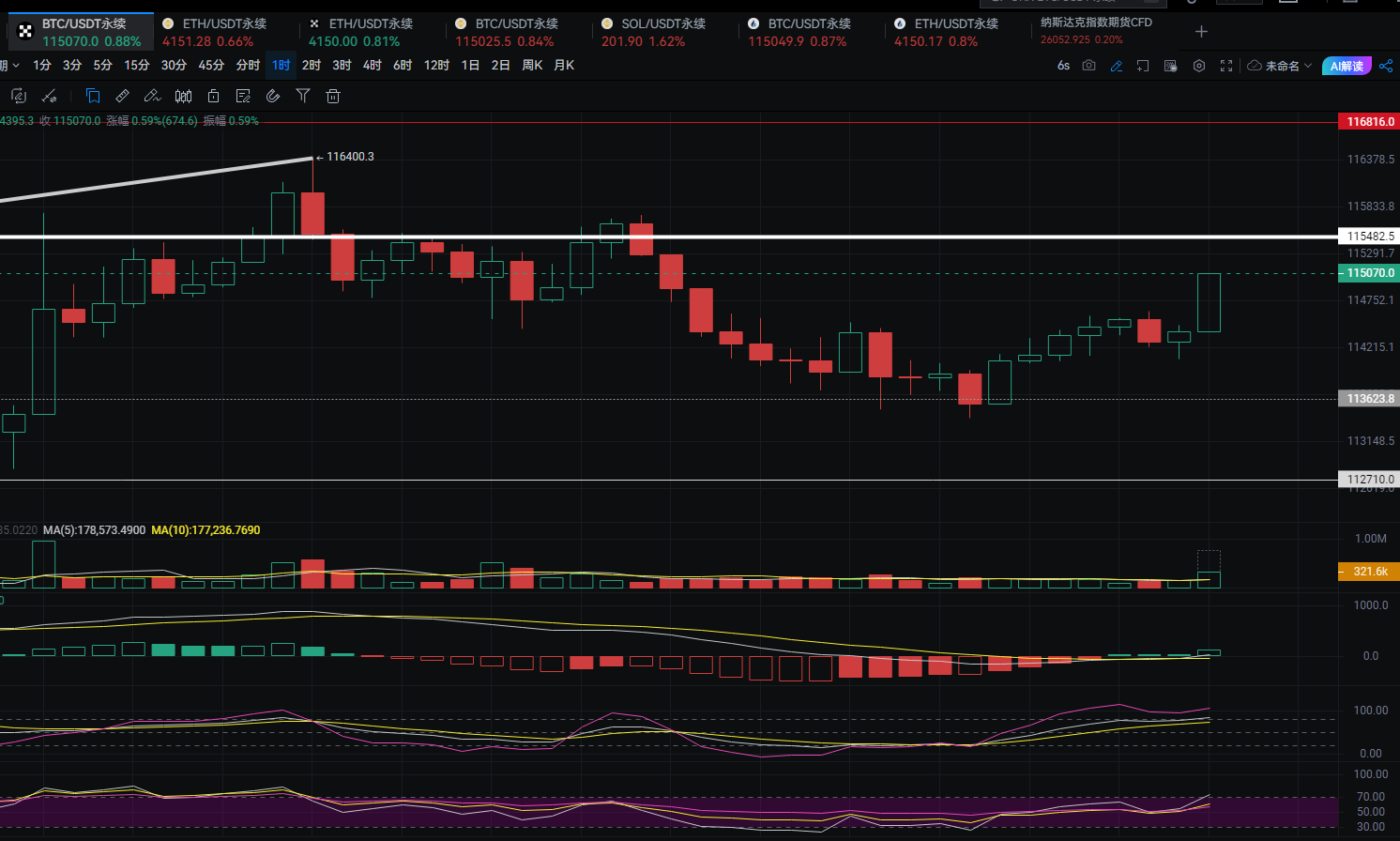Select the ruler measurement tool
Screen dimensions: 1400x841
tap(122, 96)
